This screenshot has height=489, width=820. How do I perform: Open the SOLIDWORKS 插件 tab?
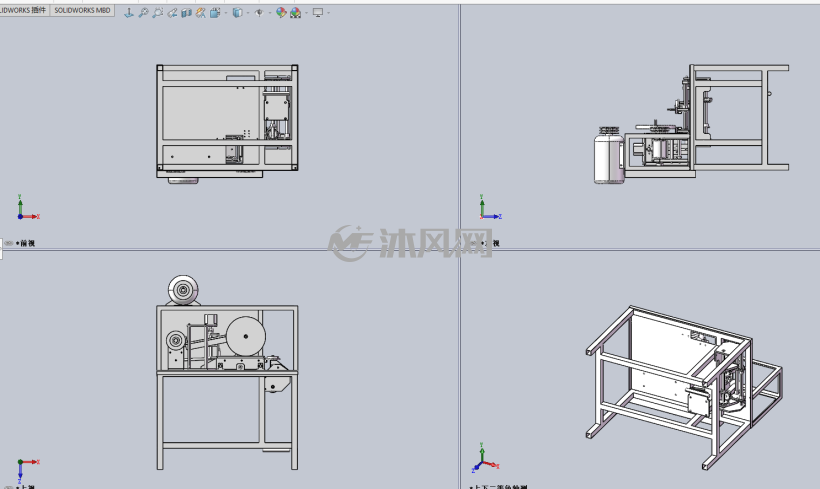(x=23, y=10)
